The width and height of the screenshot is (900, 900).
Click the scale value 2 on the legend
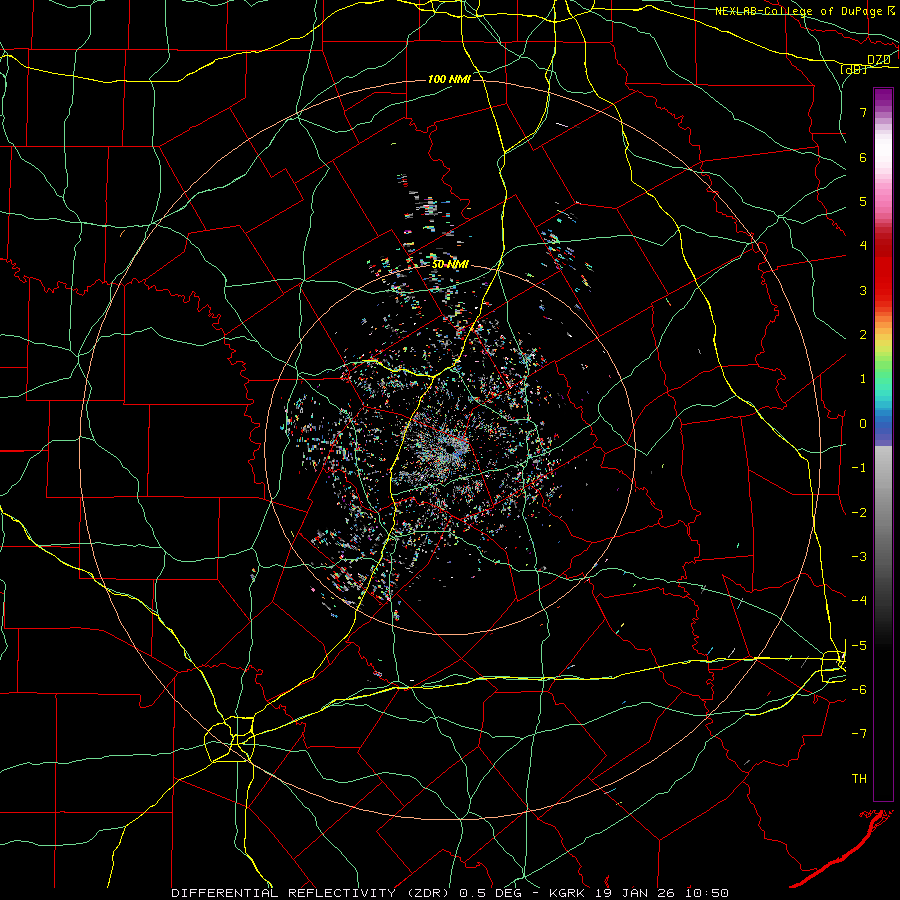pyautogui.click(x=863, y=335)
